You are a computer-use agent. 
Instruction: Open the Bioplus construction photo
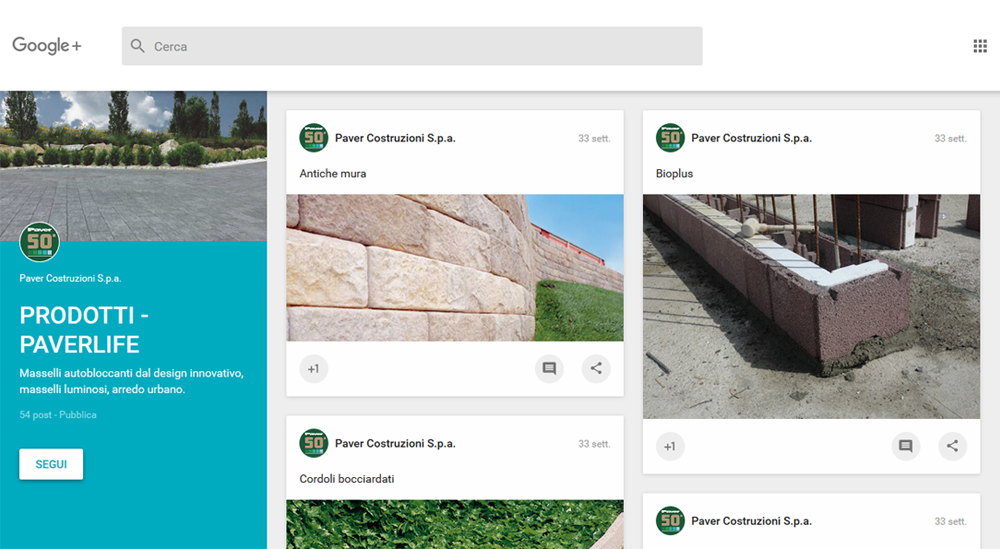(811, 307)
